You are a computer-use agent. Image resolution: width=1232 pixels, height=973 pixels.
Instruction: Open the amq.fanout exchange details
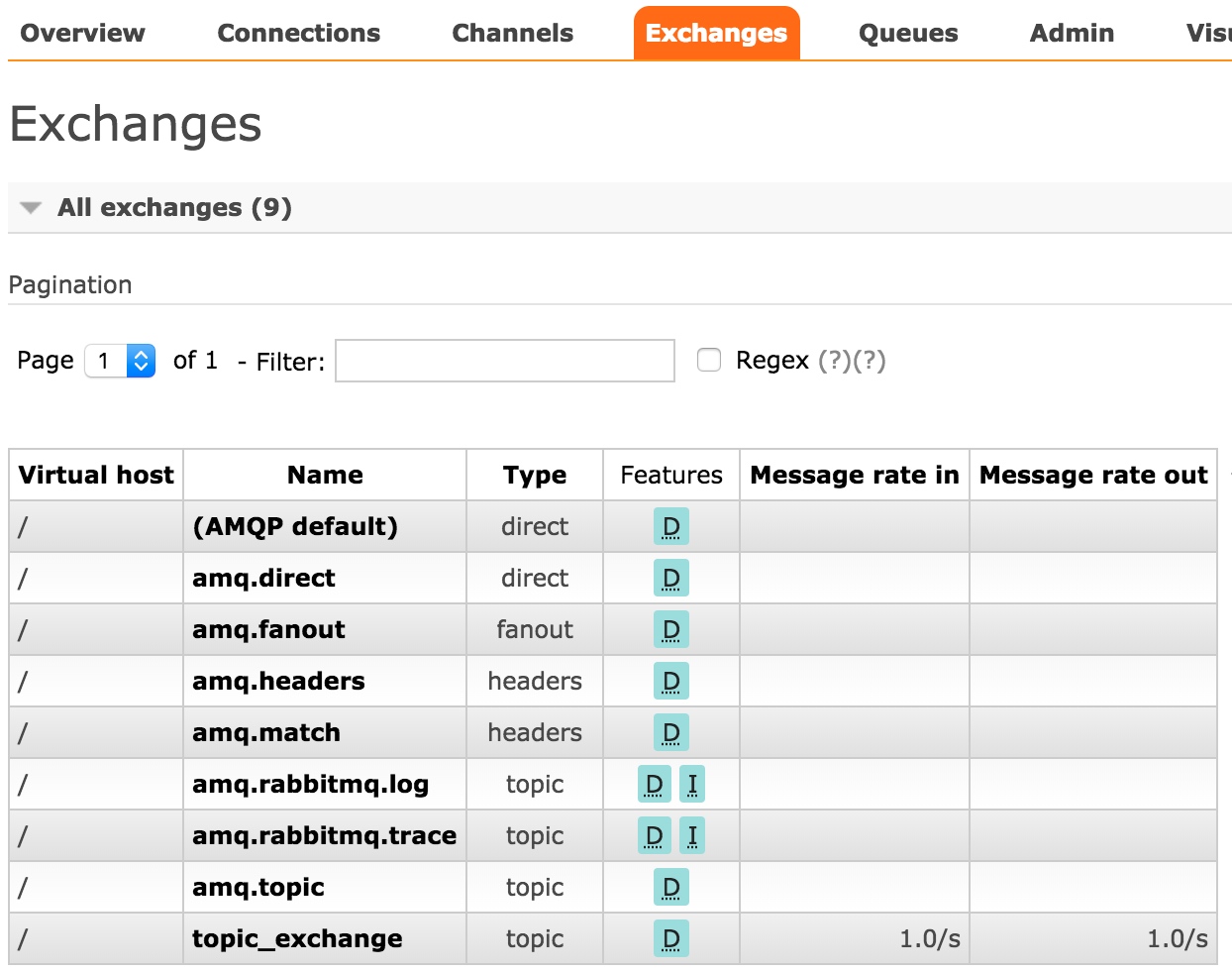[268, 629]
